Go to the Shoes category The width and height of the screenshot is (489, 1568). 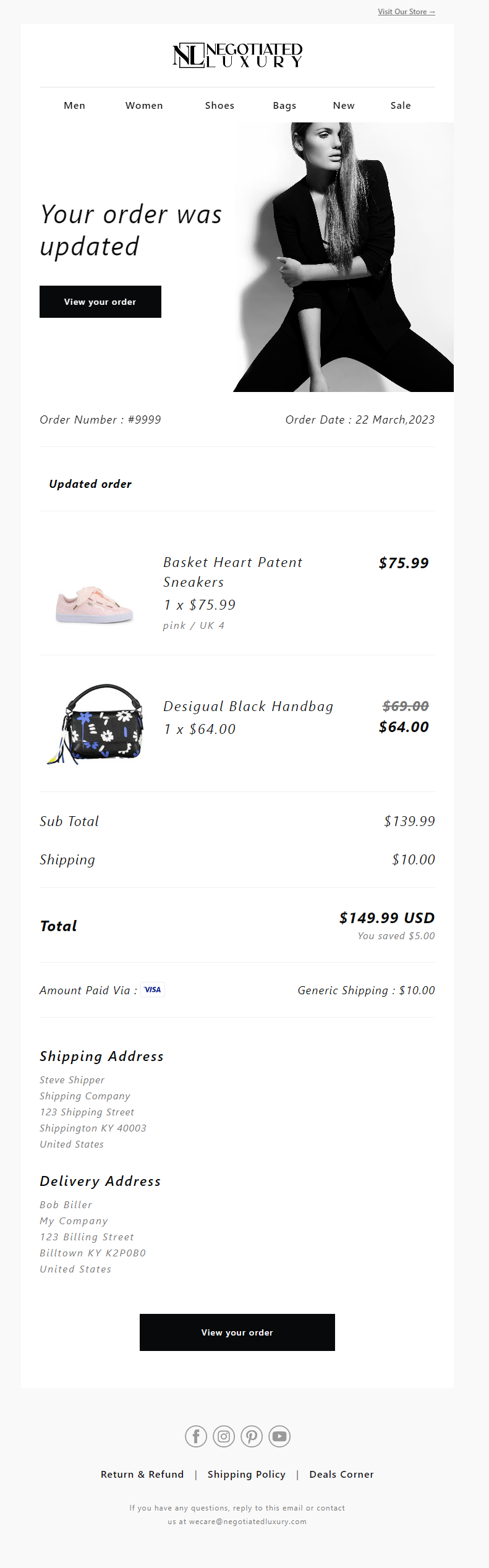pyautogui.click(x=219, y=106)
